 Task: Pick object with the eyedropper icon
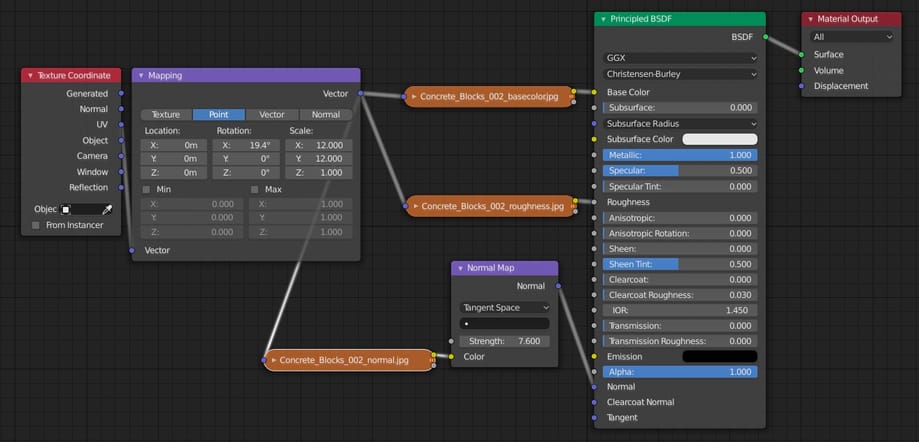[107, 209]
